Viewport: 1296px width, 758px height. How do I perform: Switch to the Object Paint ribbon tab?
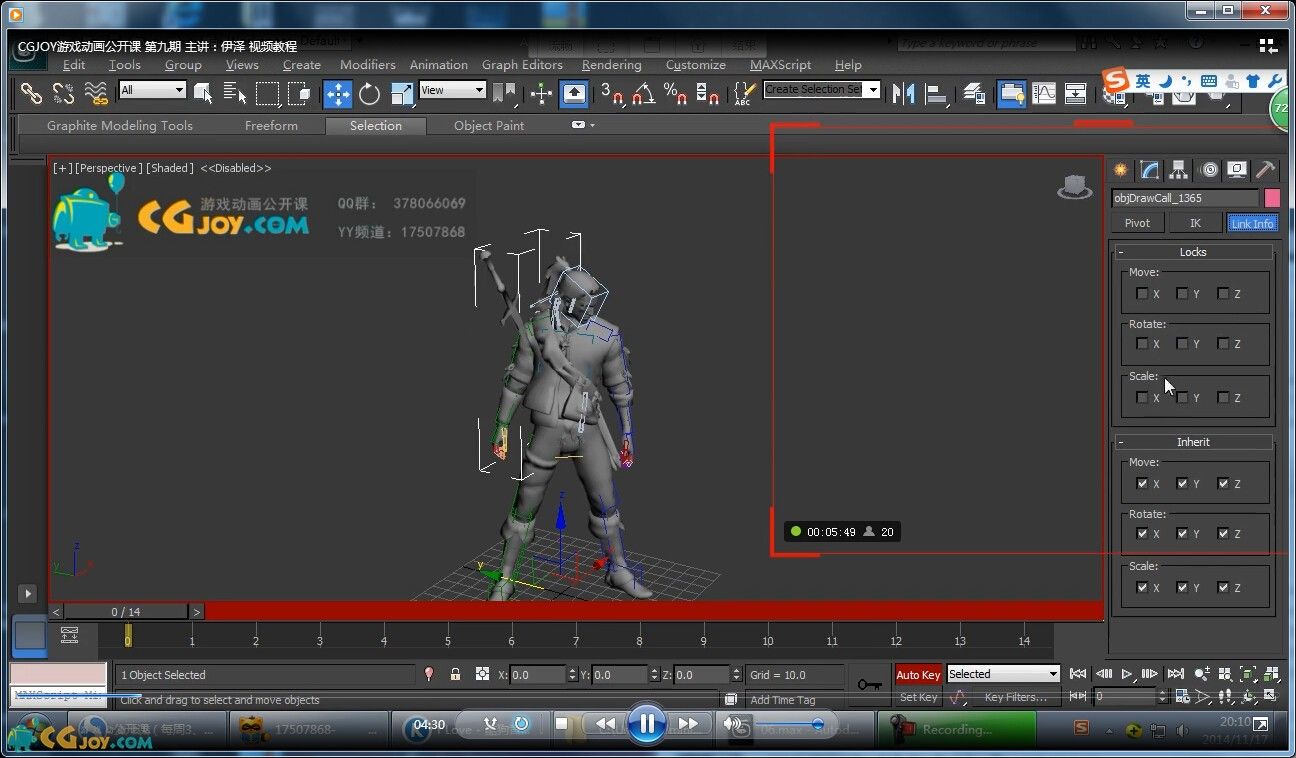click(489, 126)
